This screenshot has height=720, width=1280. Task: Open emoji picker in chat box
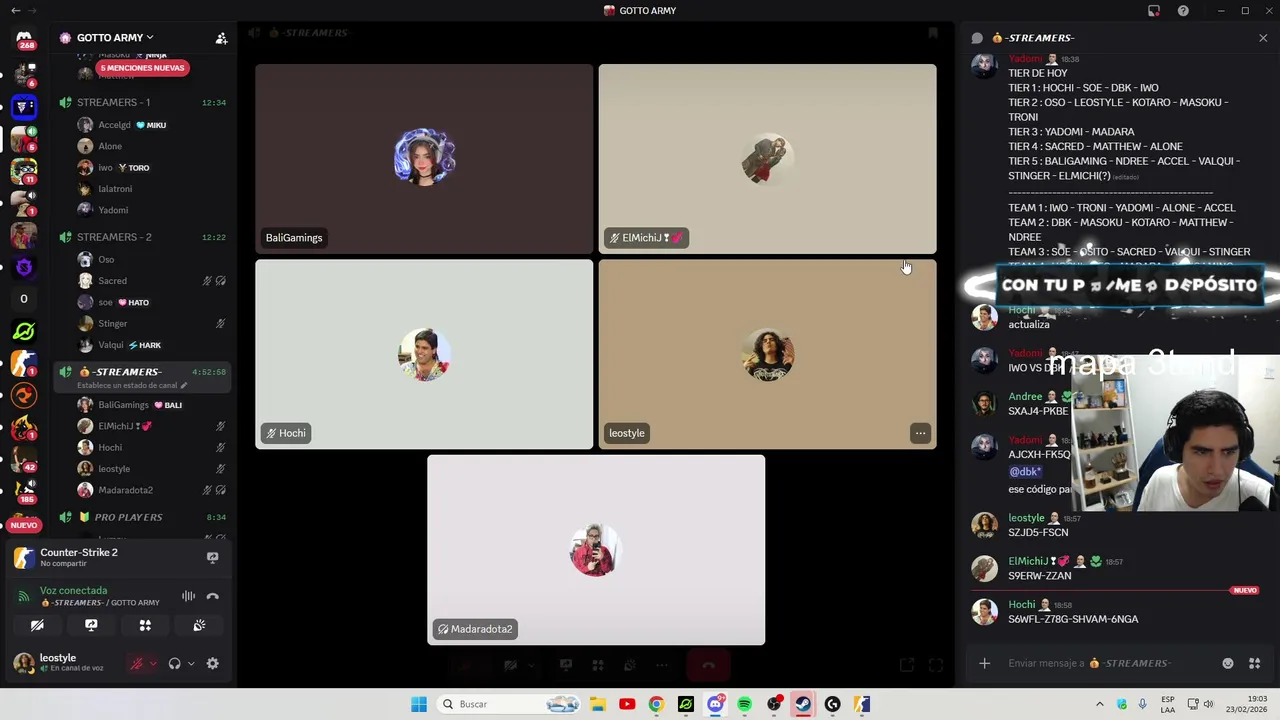point(1228,663)
